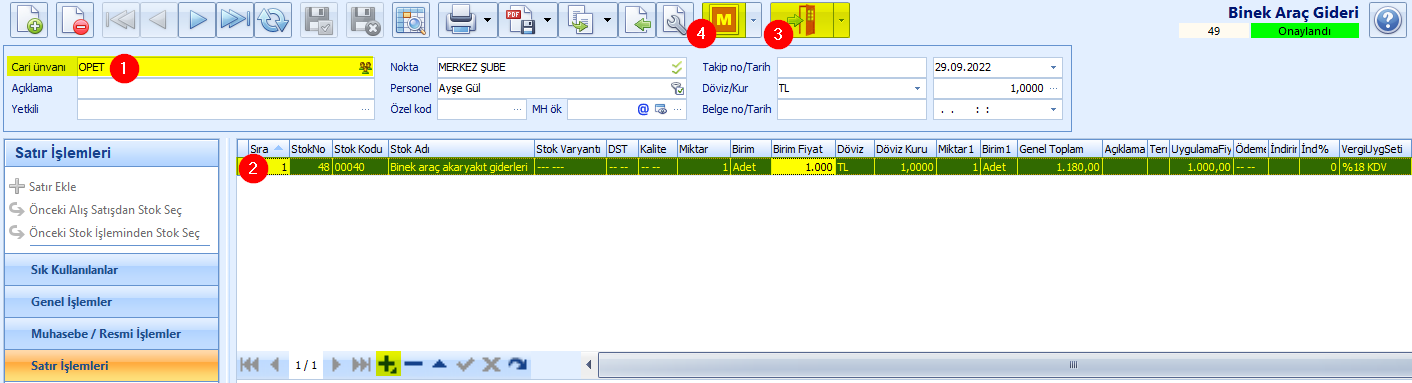Open the Belge tarih date-time dropdown
Viewport: 1412px width, 383px height.
(1053, 109)
